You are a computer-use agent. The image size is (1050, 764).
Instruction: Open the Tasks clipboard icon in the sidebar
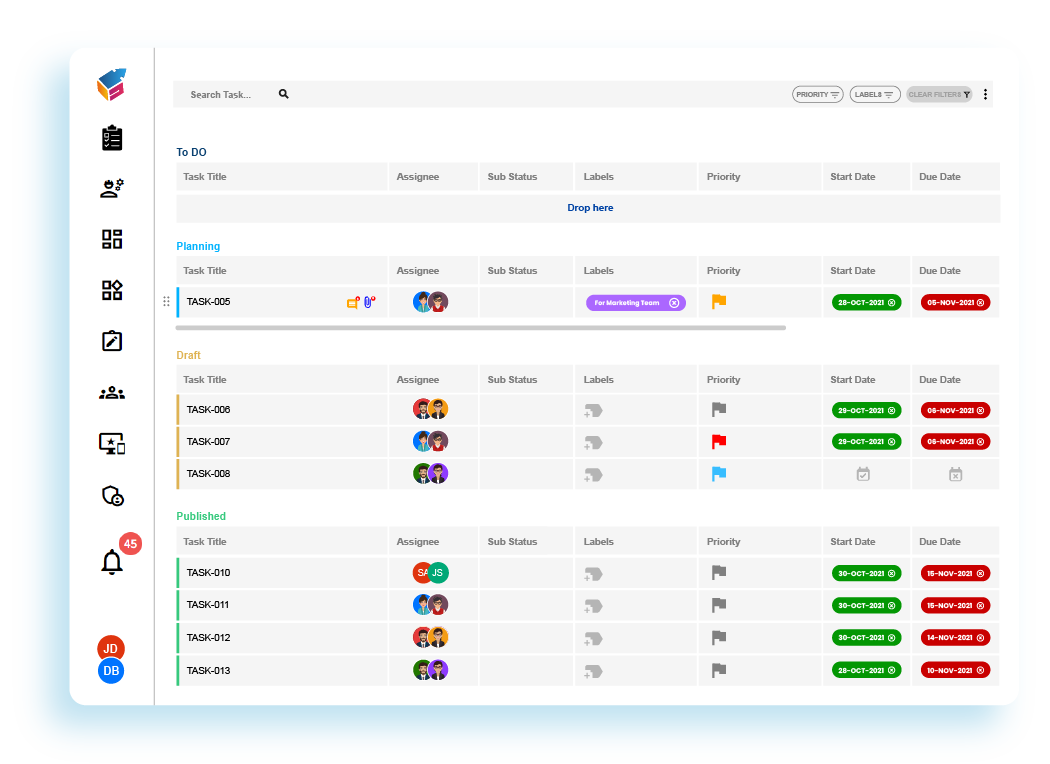pos(111,138)
